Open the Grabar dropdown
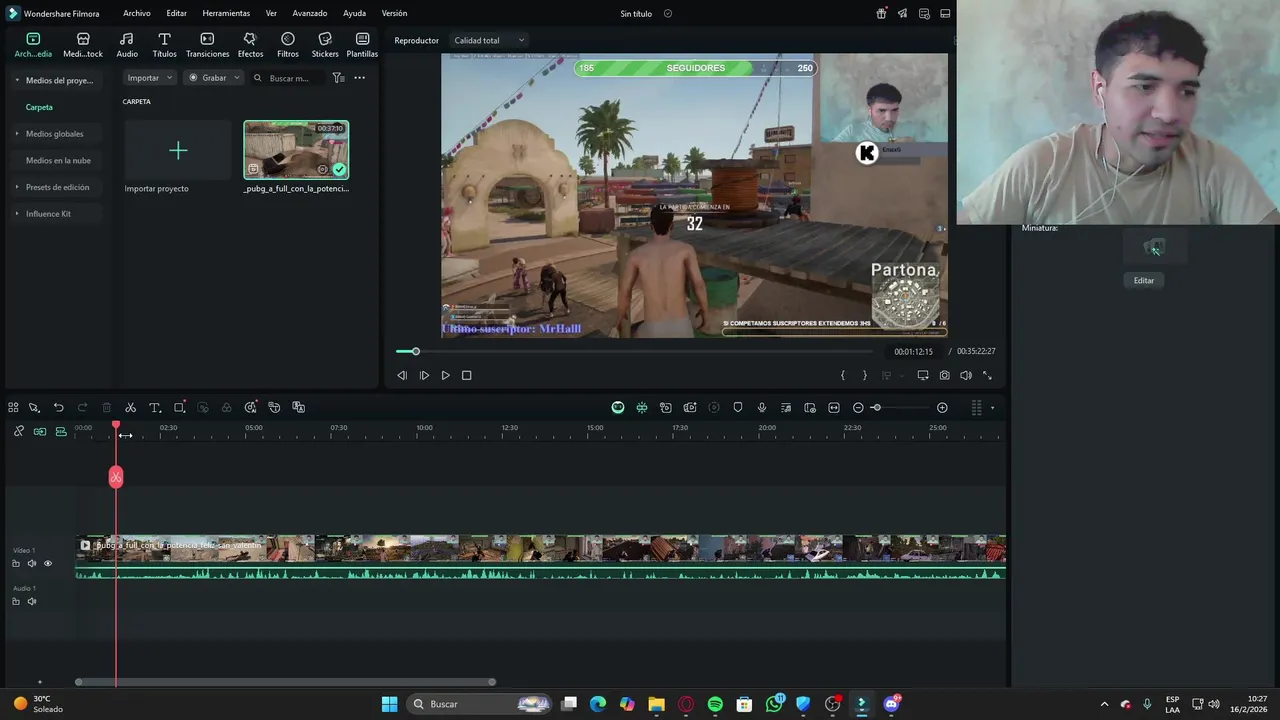The width and height of the screenshot is (1280, 720). pyautogui.click(x=214, y=77)
